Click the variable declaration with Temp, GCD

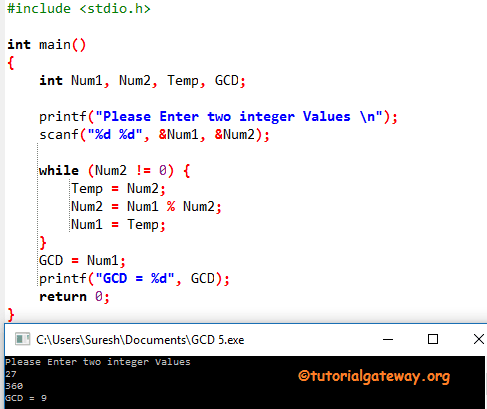(142, 81)
